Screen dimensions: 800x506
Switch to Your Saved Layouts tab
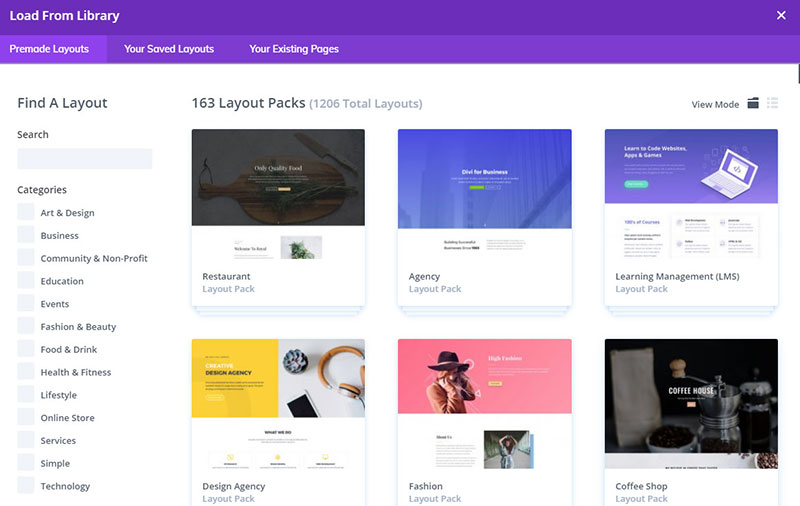pos(169,49)
